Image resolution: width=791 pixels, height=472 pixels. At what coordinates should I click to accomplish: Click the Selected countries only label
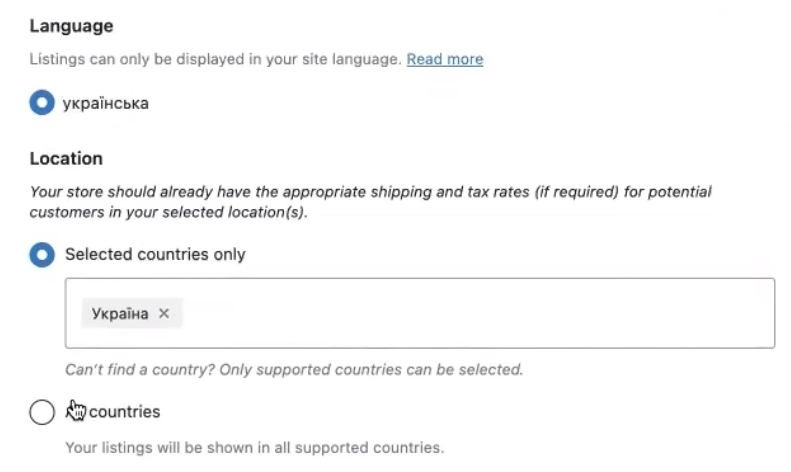click(155, 254)
